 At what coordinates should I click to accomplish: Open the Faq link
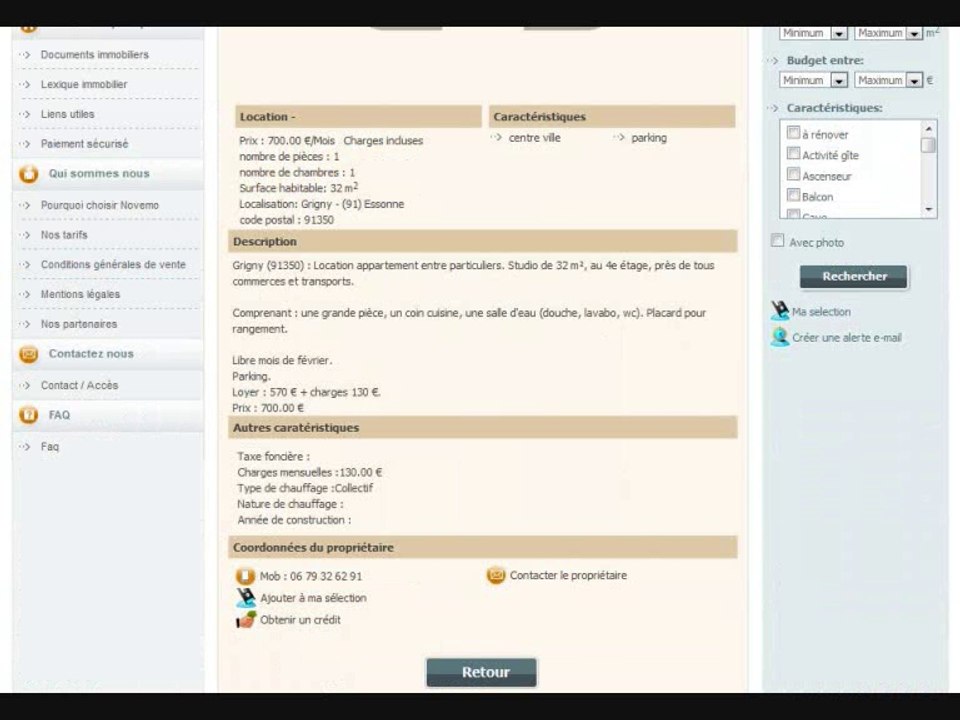pyautogui.click(x=50, y=447)
